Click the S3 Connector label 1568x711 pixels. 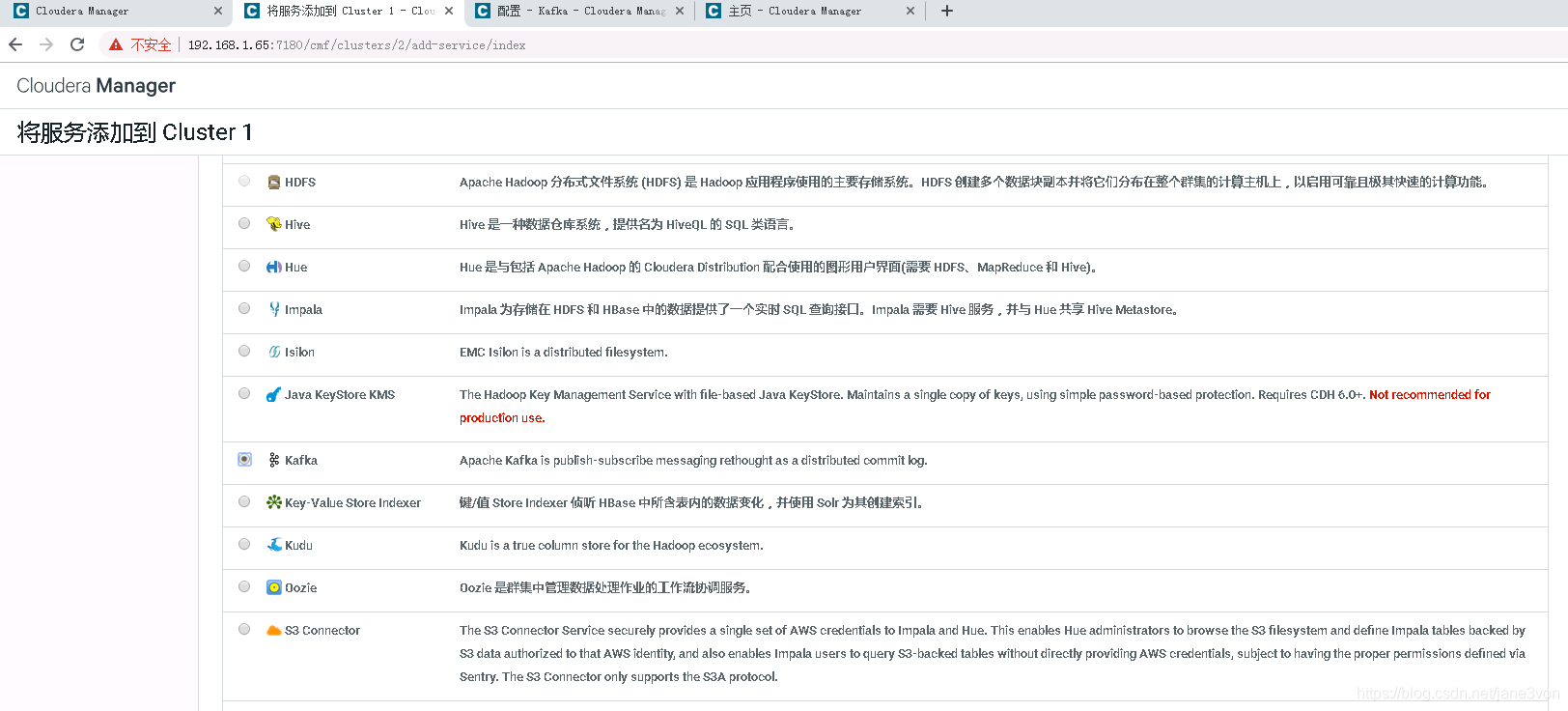322,630
